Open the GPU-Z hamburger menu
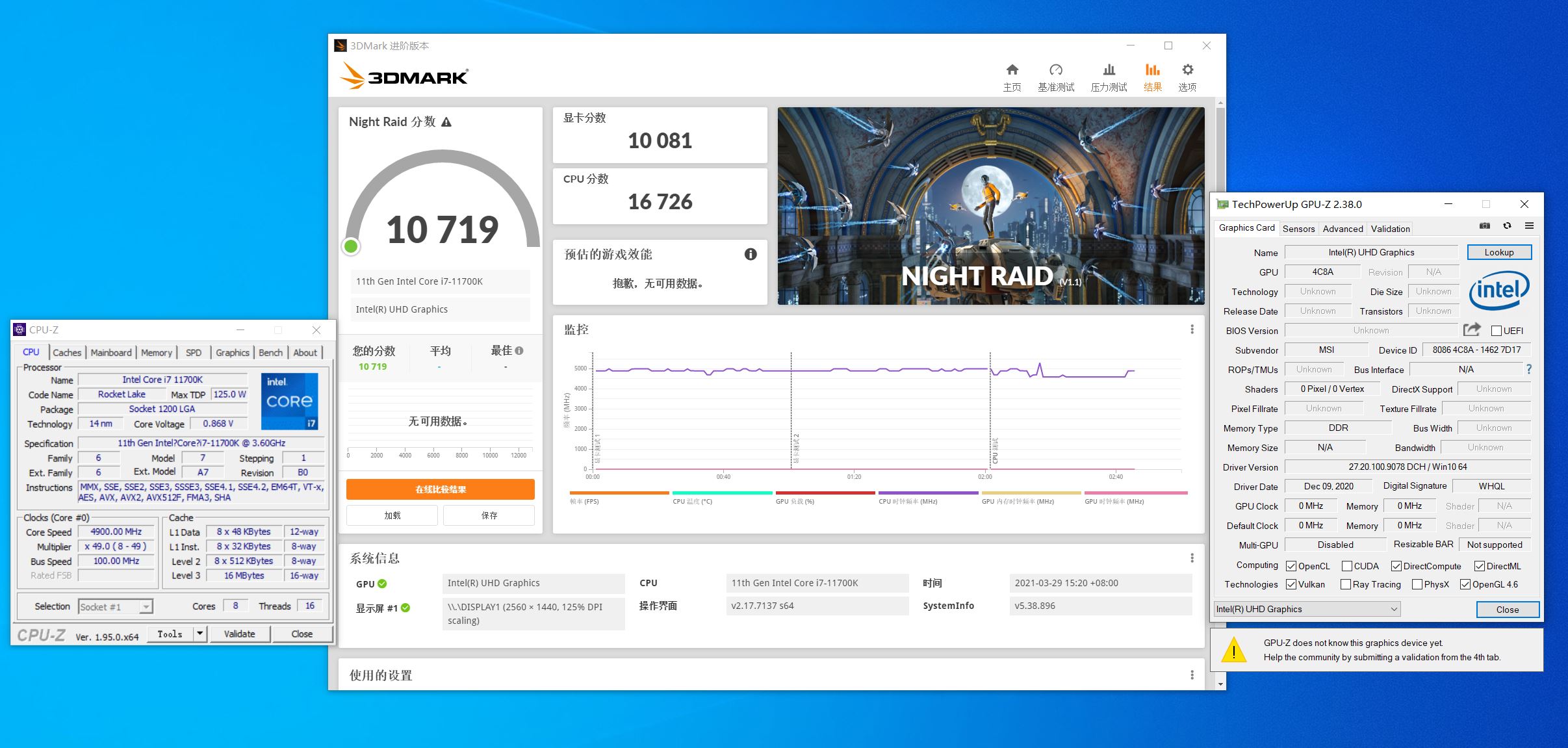Screen dimensions: 1568x748 coord(1529,226)
